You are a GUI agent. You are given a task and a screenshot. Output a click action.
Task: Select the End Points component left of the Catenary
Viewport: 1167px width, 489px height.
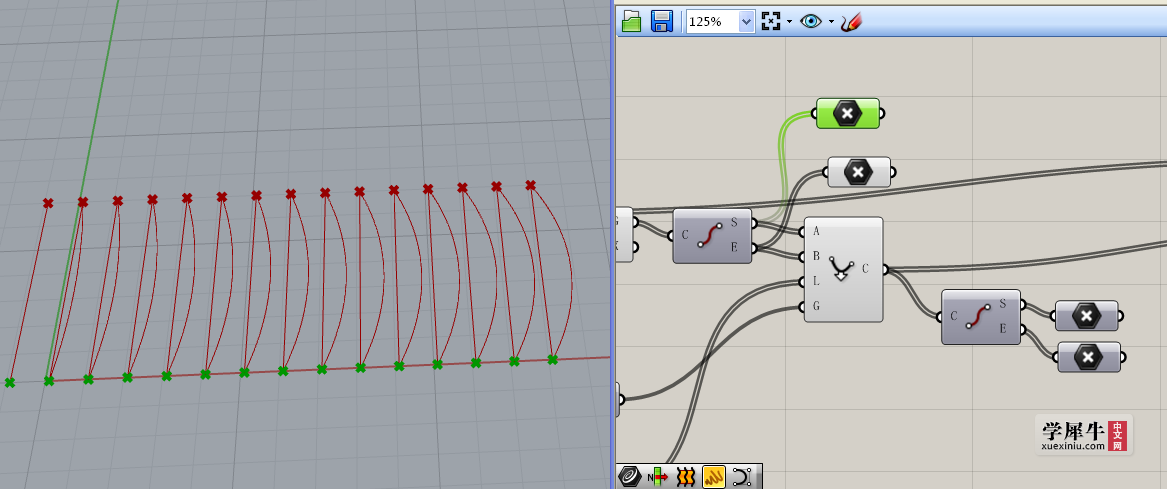click(x=712, y=235)
